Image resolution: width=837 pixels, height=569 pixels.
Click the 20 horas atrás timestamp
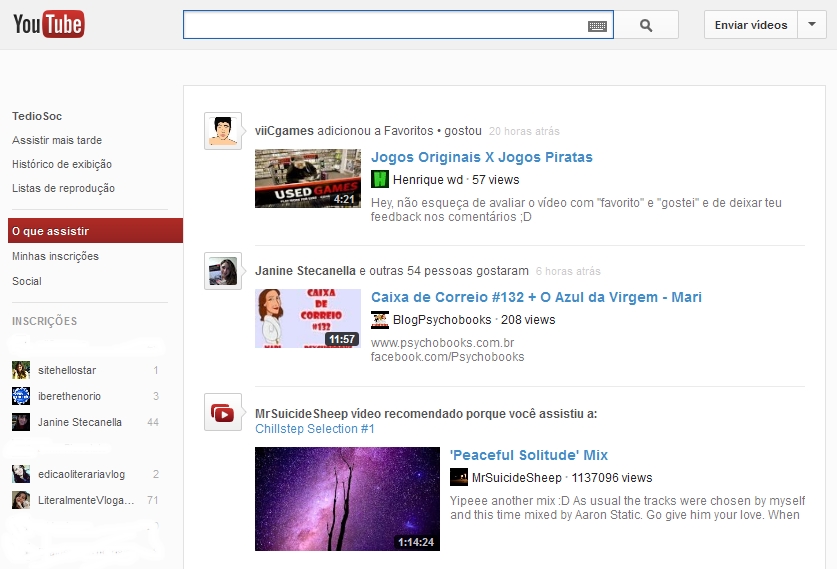tap(524, 131)
